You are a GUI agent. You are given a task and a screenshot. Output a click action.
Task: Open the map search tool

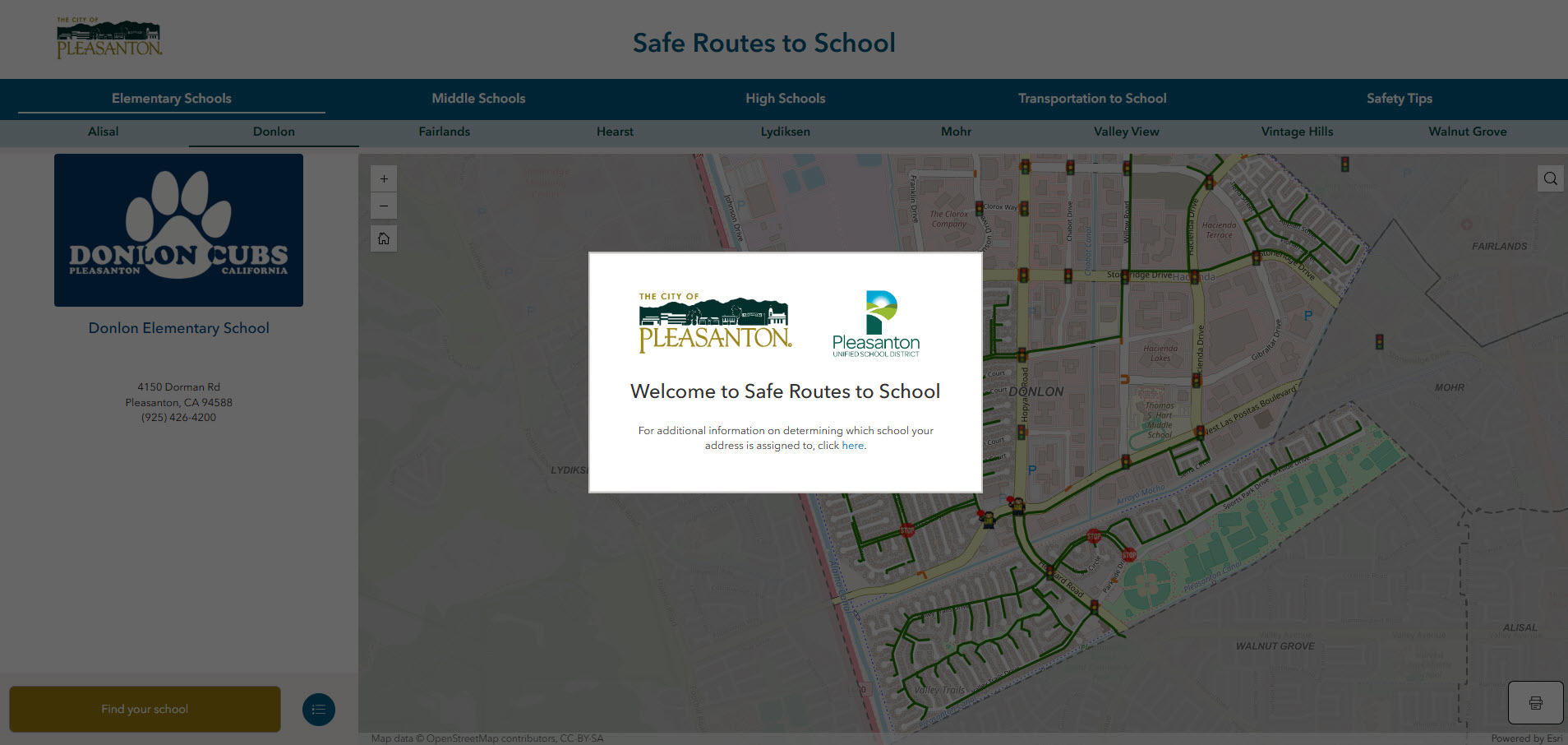1550,178
